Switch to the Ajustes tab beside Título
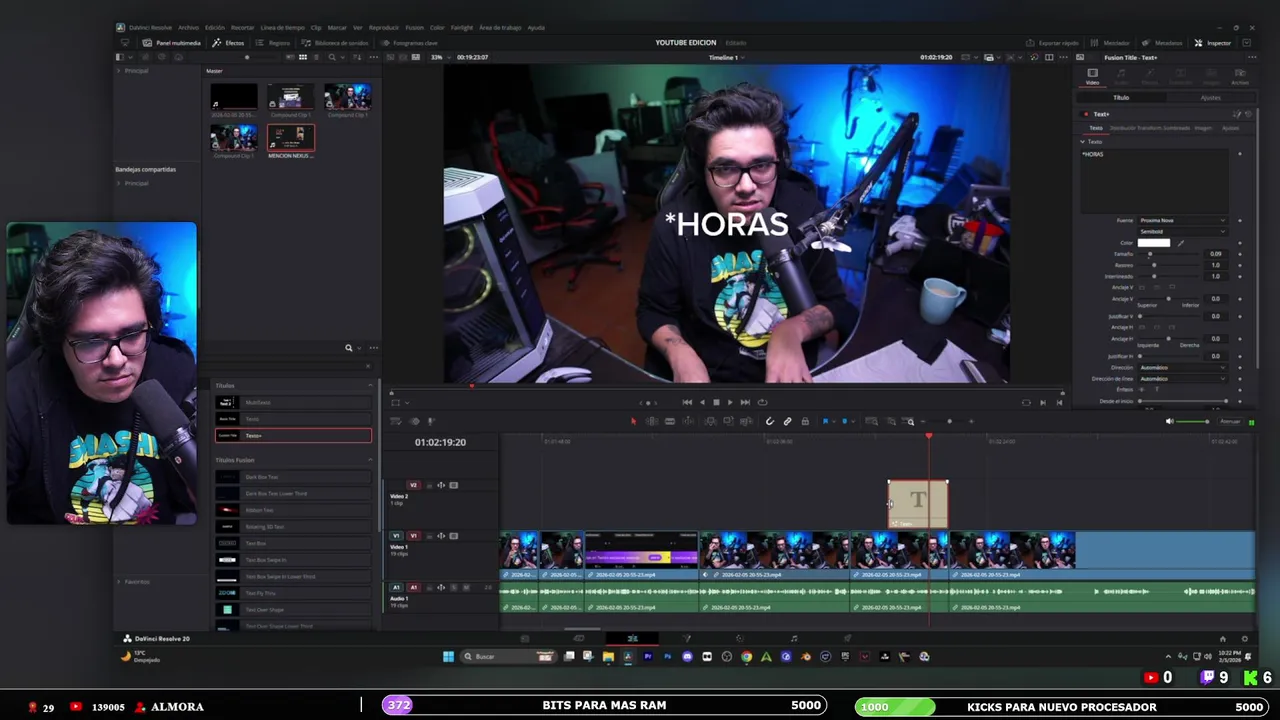The width and height of the screenshot is (1280, 720). 1210,98
